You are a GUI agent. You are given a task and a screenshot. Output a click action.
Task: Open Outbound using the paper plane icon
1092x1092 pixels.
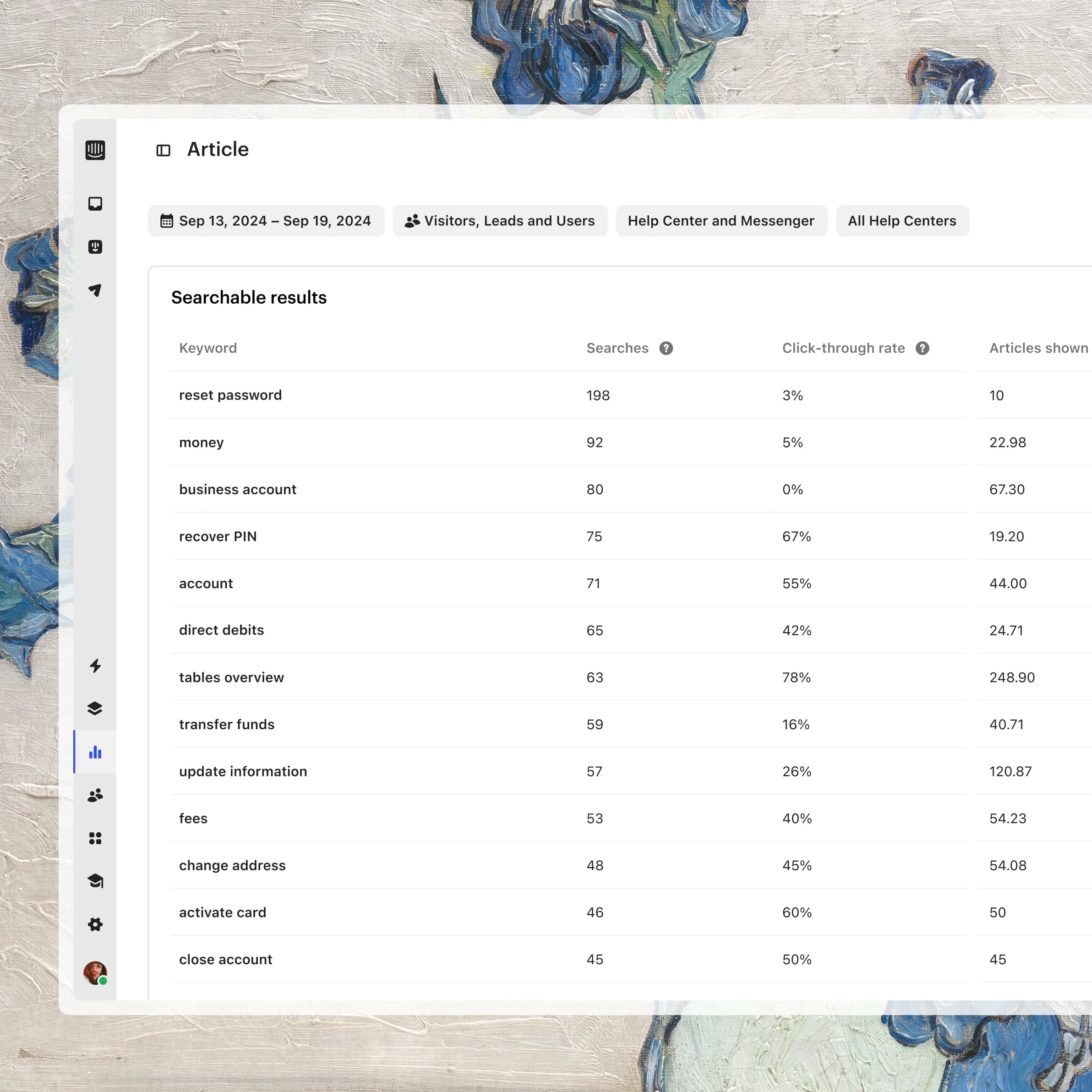point(95,290)
